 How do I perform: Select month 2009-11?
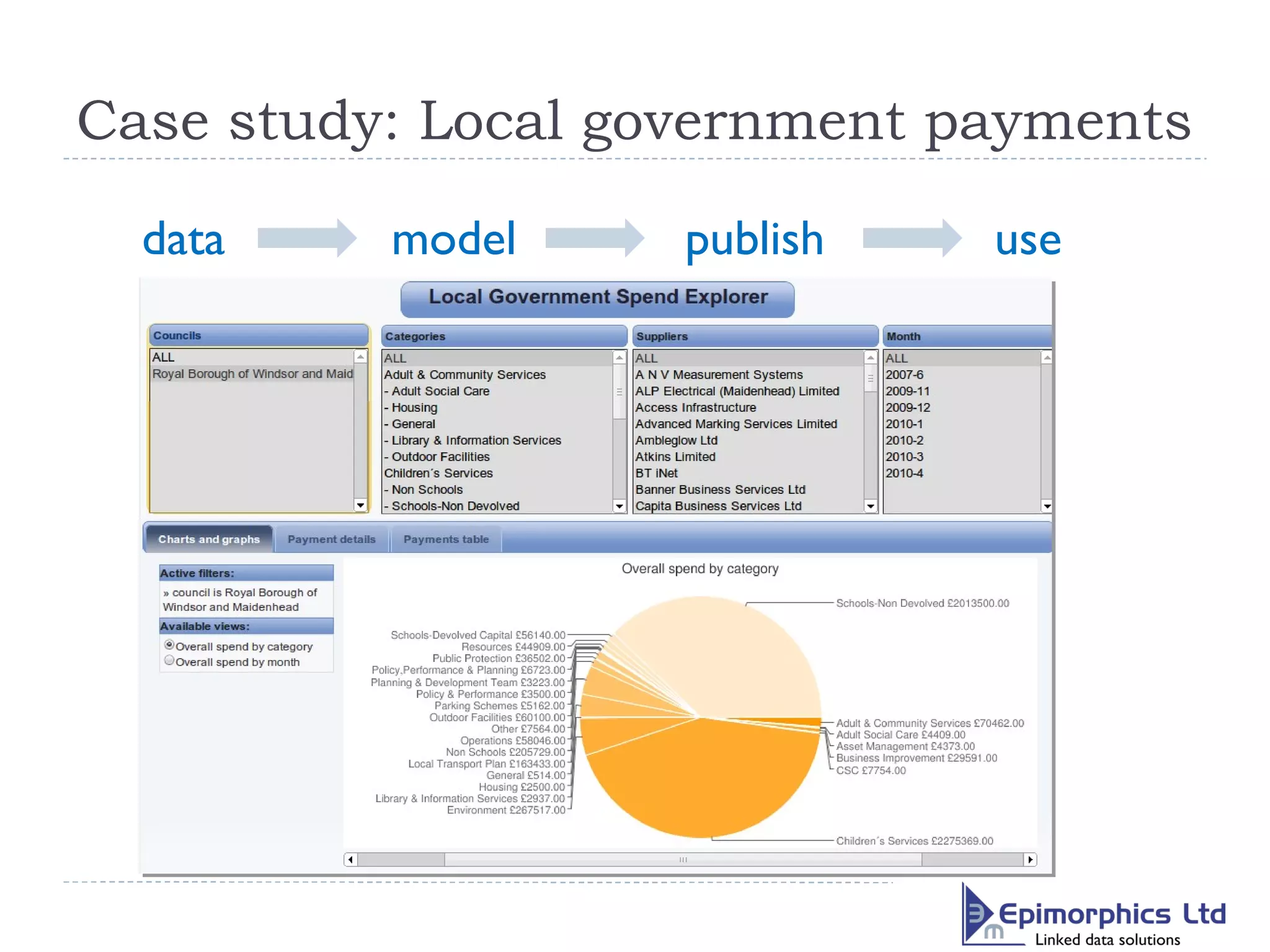coord(962,391)
